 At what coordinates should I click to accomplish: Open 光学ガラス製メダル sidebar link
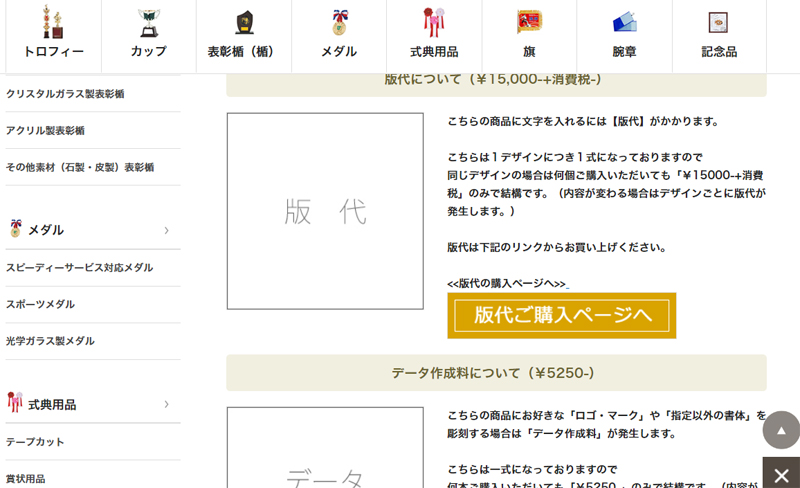[50, 341]
